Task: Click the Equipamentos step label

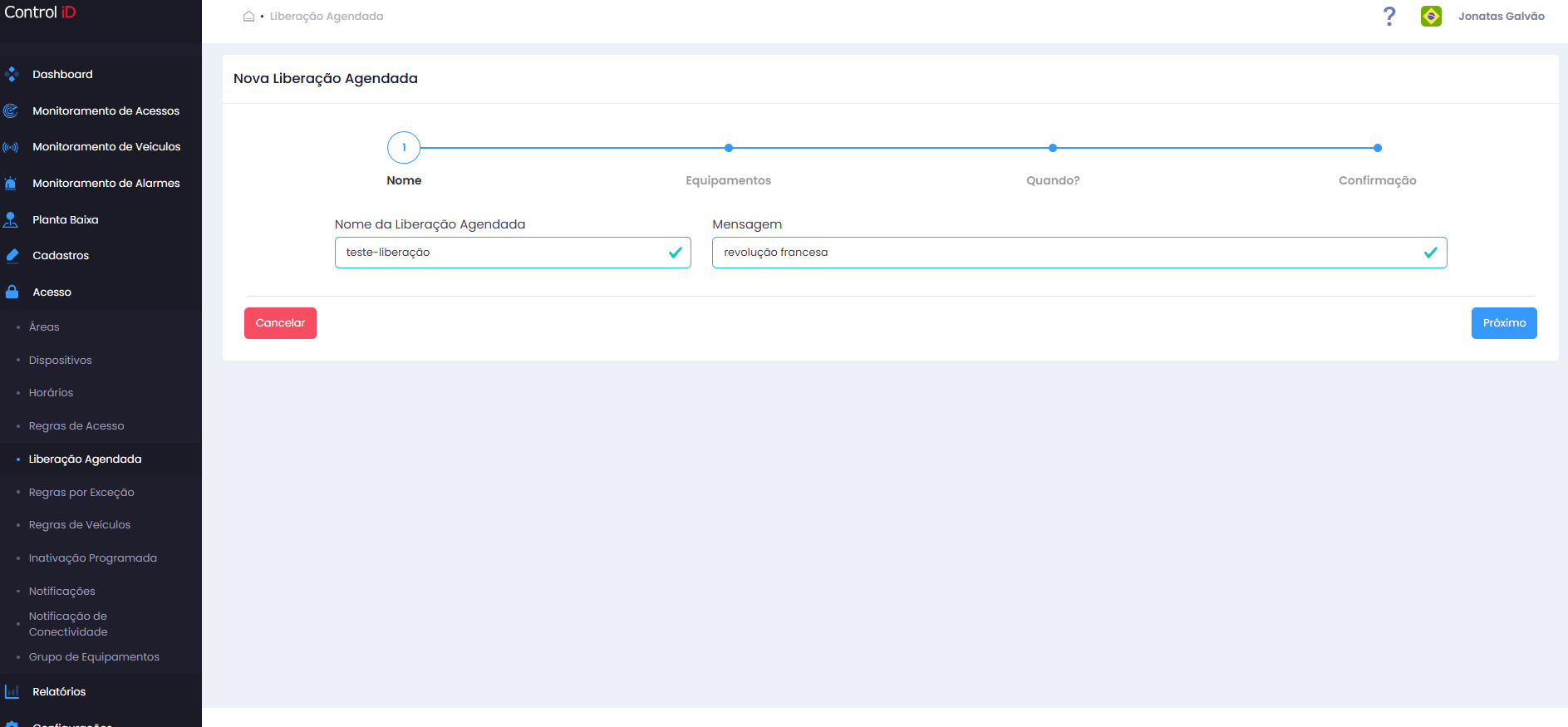Action: (729, 180)
